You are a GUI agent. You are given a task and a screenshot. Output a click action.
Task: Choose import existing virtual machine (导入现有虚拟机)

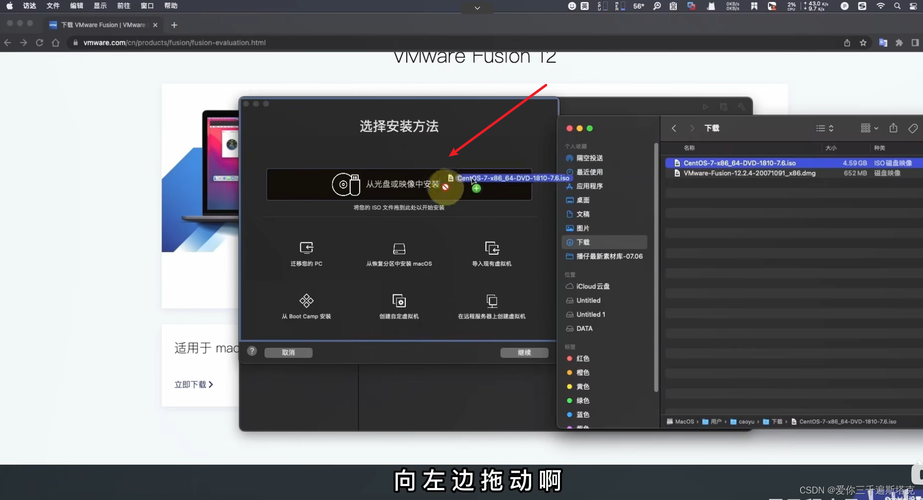coord(492,254)
